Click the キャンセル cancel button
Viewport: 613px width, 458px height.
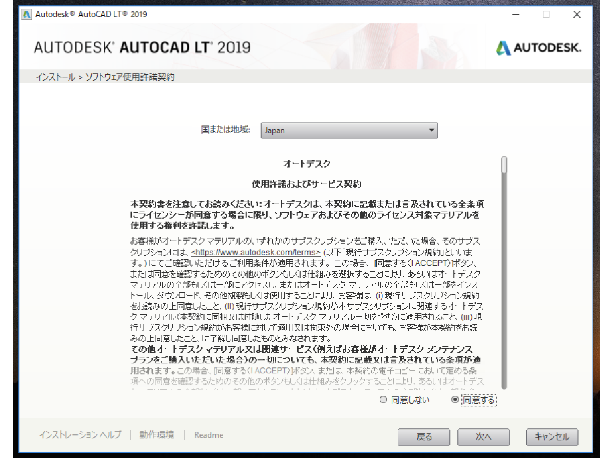tap(552, 437)
